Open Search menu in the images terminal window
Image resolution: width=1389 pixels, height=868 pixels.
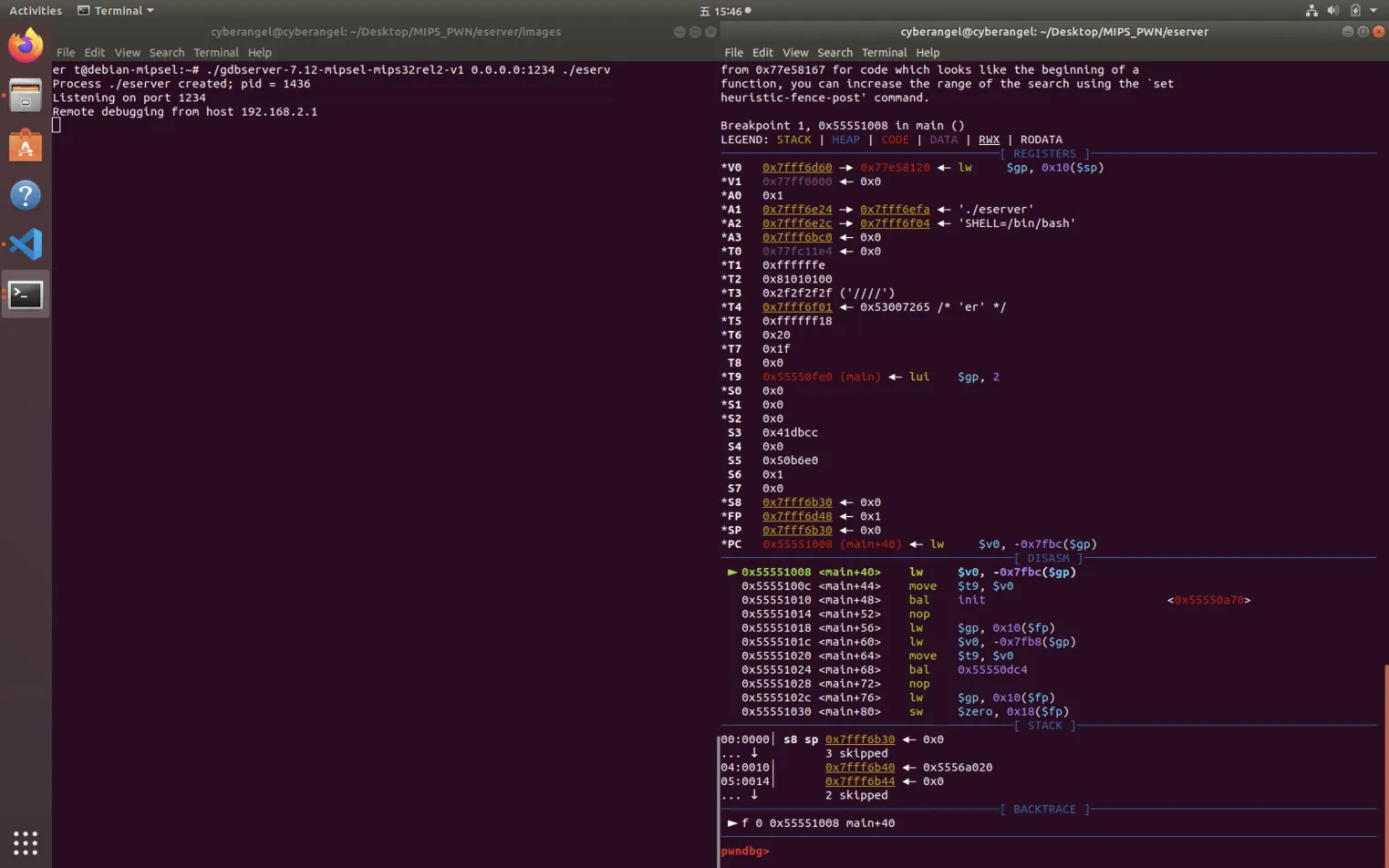[167, 53]
